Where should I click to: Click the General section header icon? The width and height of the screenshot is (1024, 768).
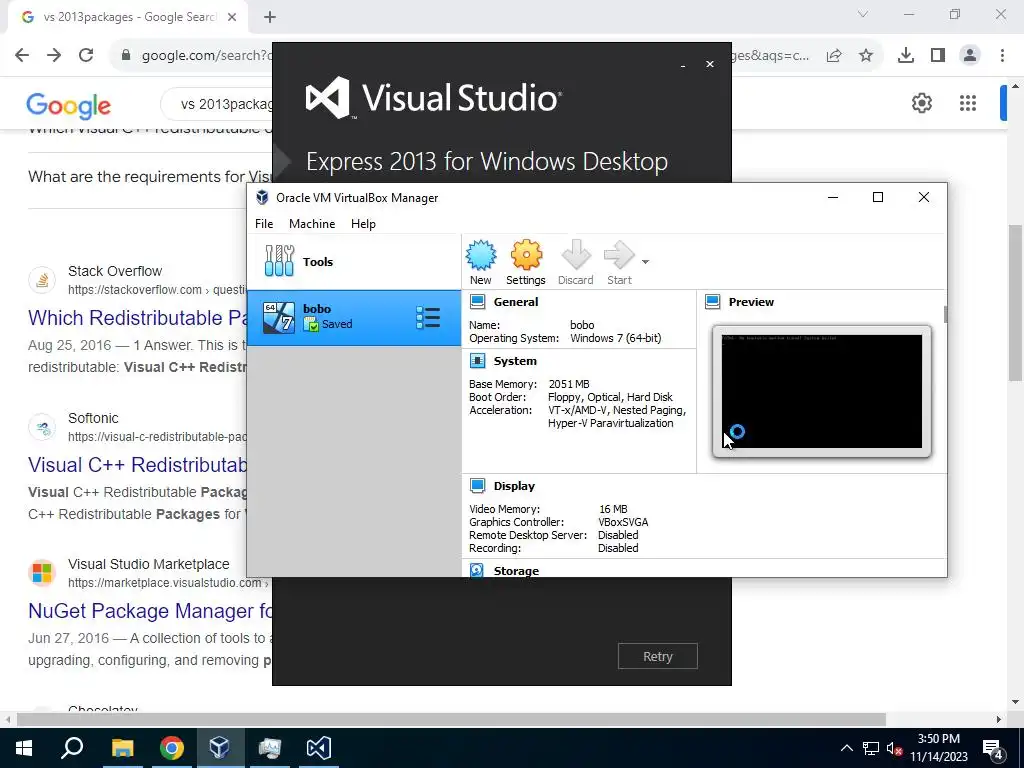pyautogui.click(x=477, y=302)
